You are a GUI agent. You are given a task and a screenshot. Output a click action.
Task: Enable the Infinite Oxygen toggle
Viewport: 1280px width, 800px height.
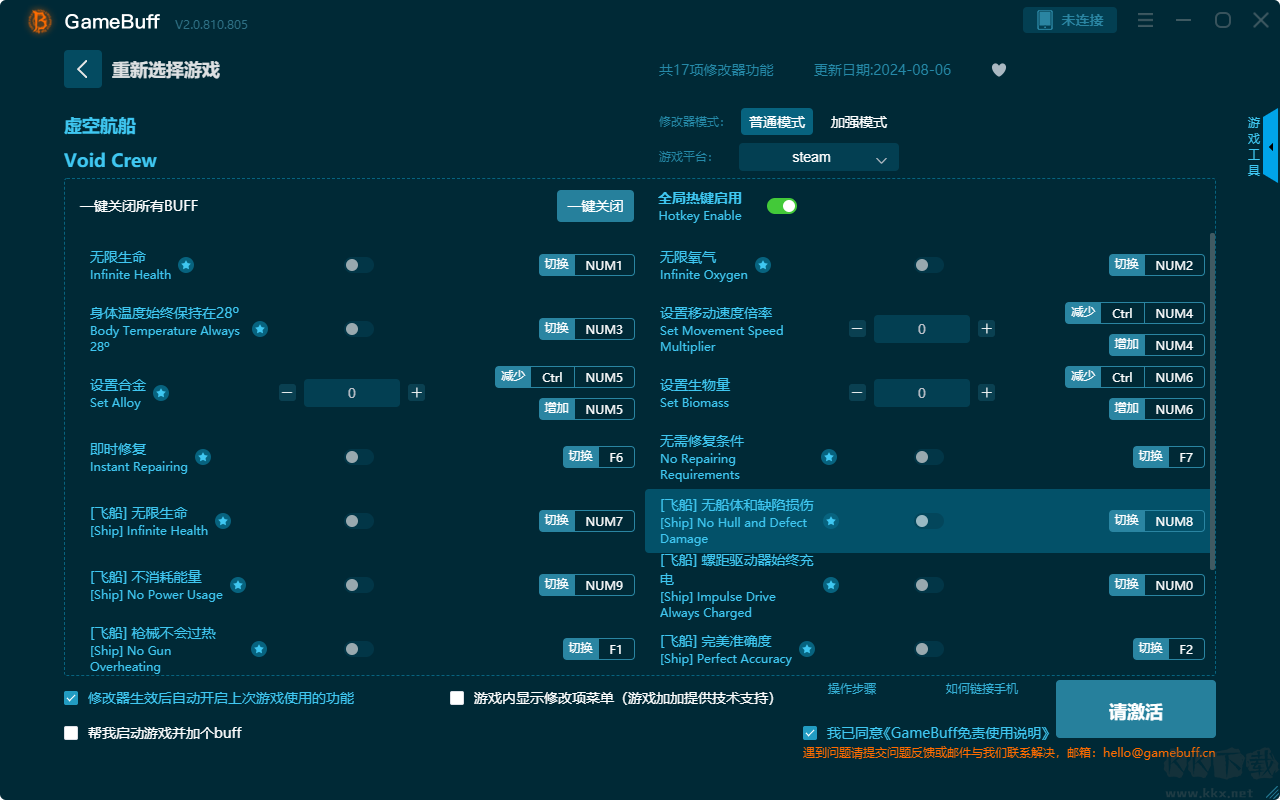point(929,265)
